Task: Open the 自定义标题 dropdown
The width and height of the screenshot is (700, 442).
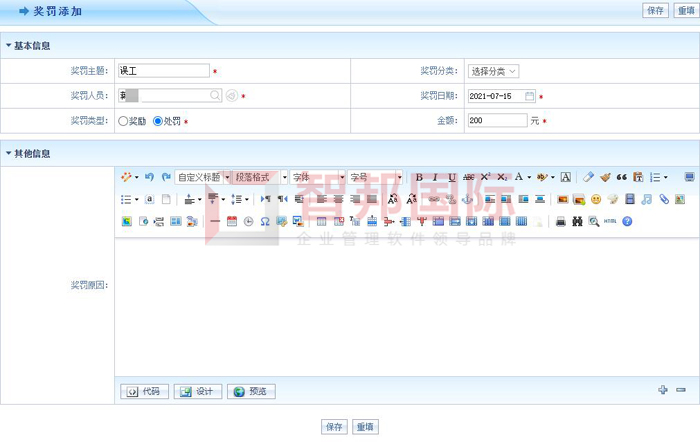Action: coord(203,177)
